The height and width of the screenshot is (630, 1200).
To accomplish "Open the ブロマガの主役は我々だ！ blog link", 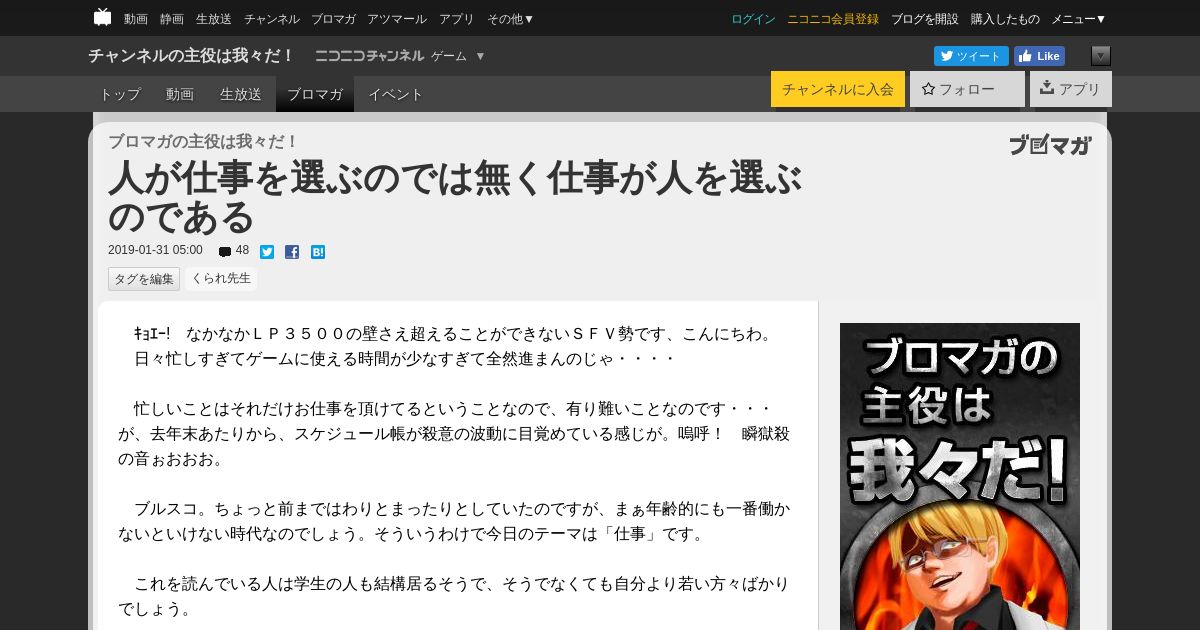I will tap(203, 141).
